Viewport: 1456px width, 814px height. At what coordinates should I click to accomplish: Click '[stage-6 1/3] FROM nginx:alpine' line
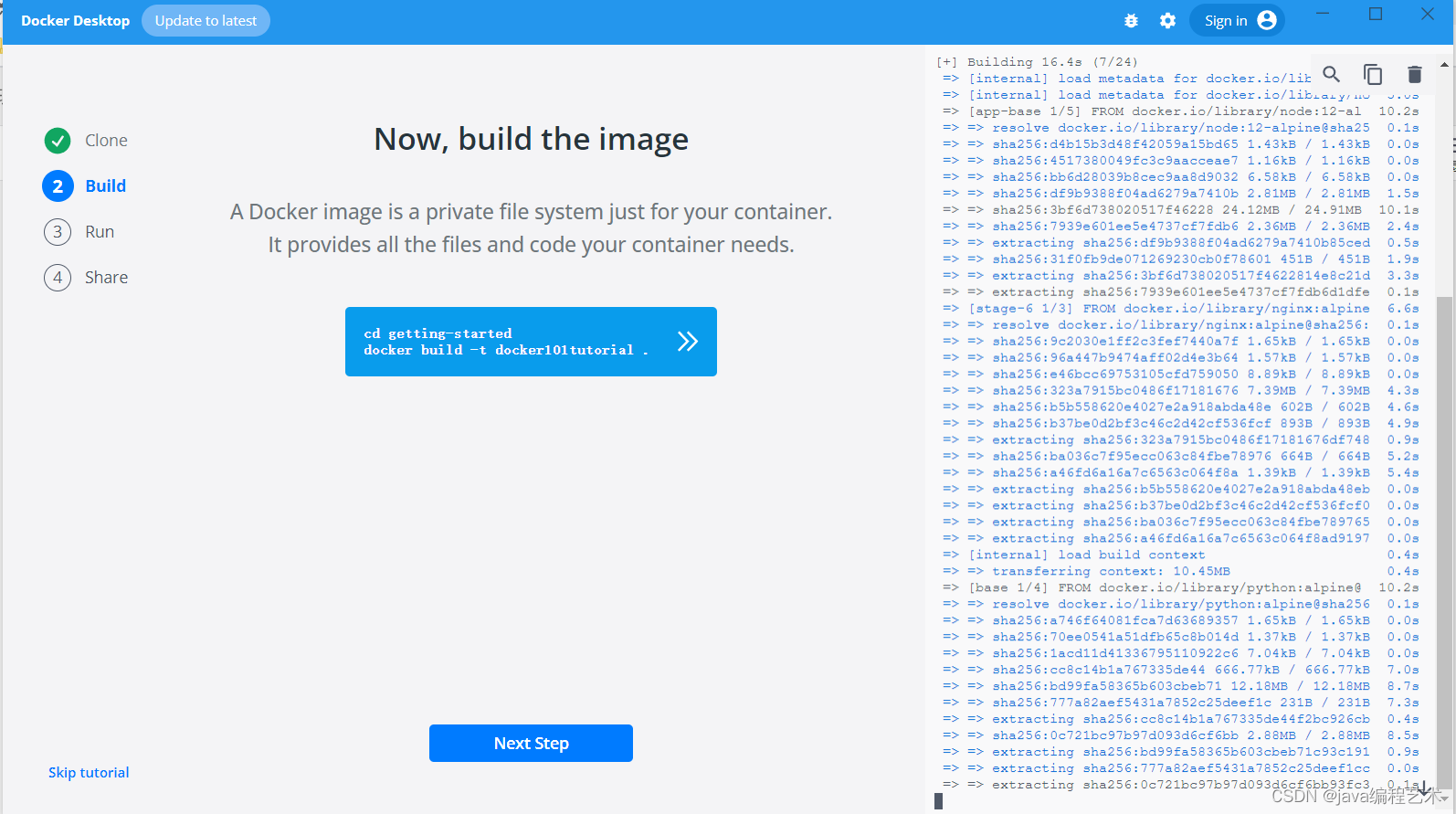pos(1168,308)
